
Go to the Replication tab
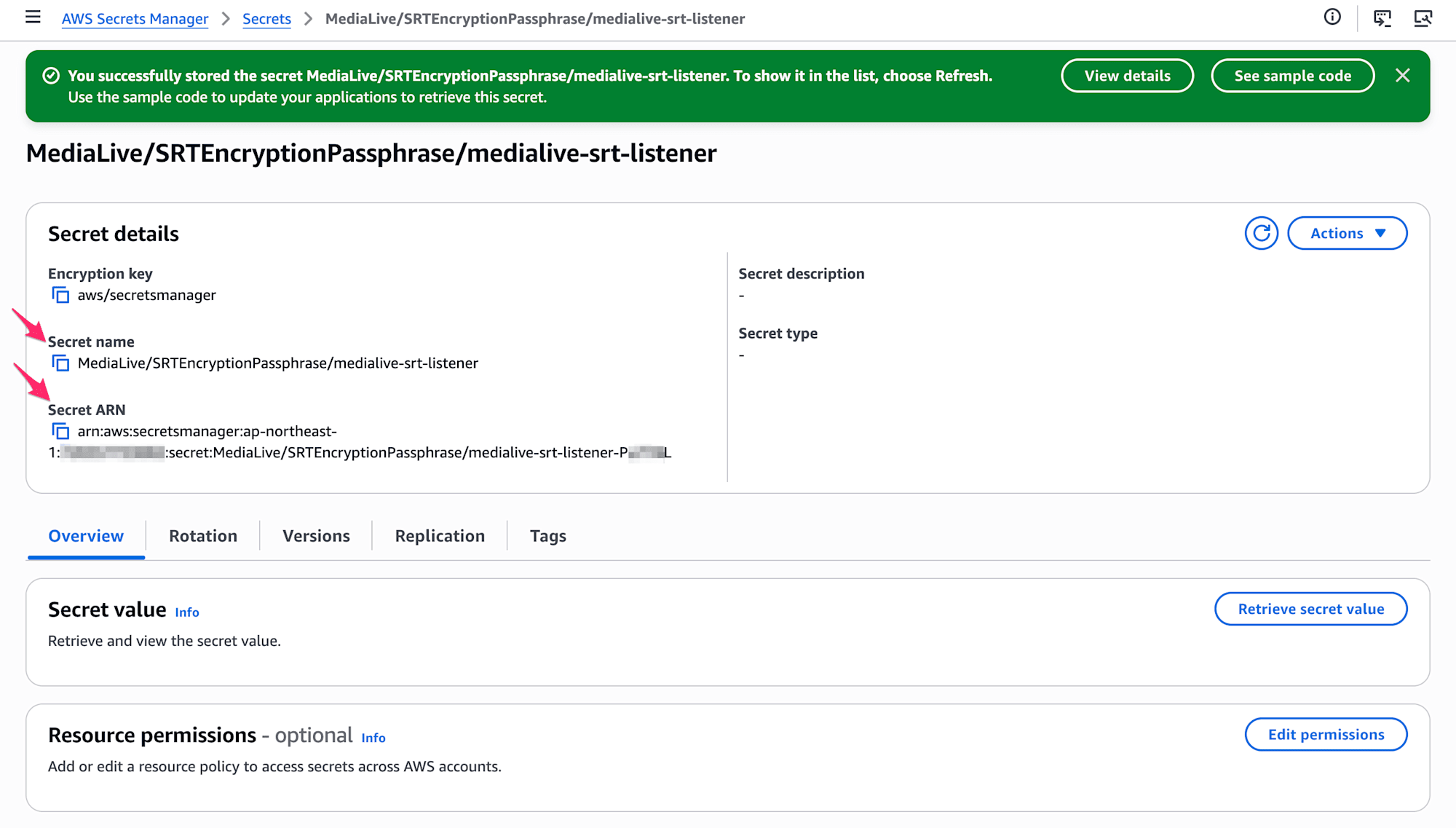click(x=440, y=536)
